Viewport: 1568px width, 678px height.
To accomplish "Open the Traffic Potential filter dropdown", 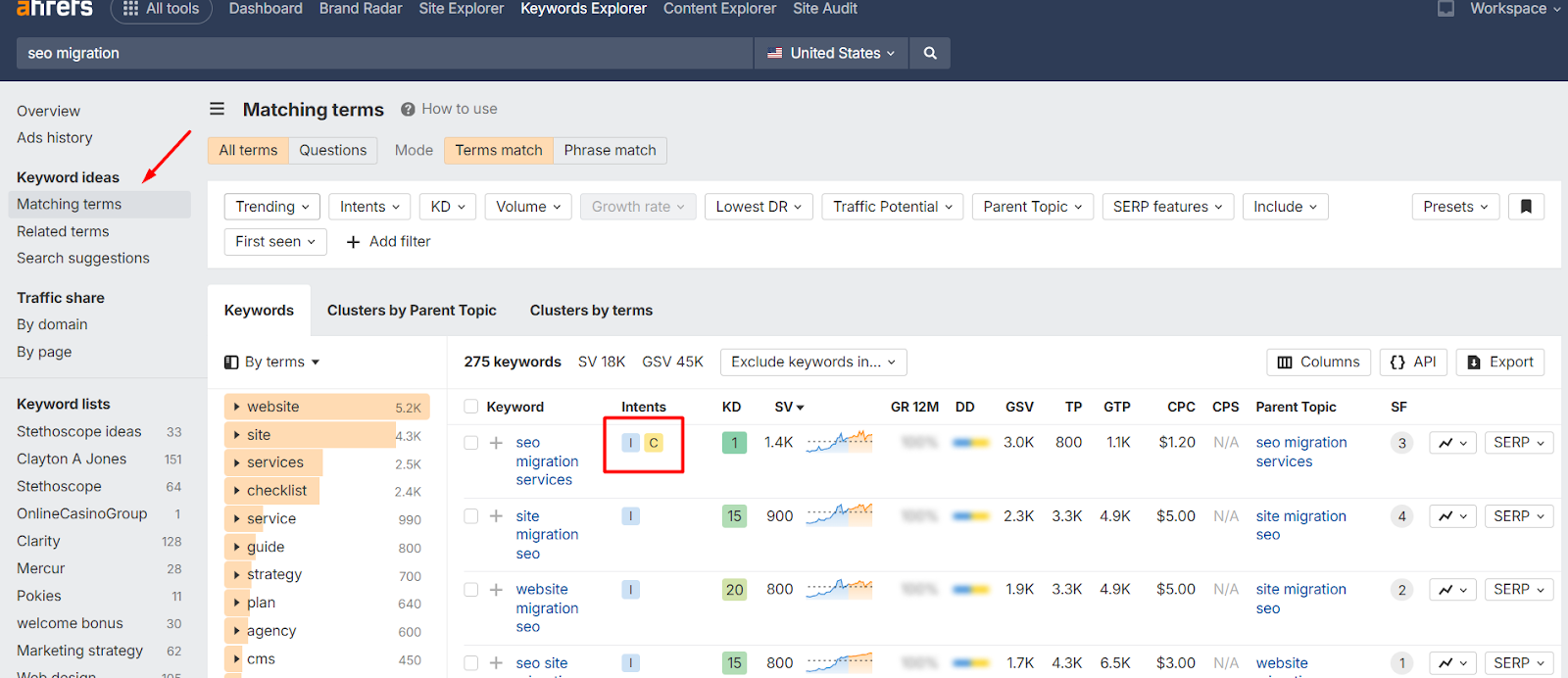I will pyautogui.click(x=893, y=207).
